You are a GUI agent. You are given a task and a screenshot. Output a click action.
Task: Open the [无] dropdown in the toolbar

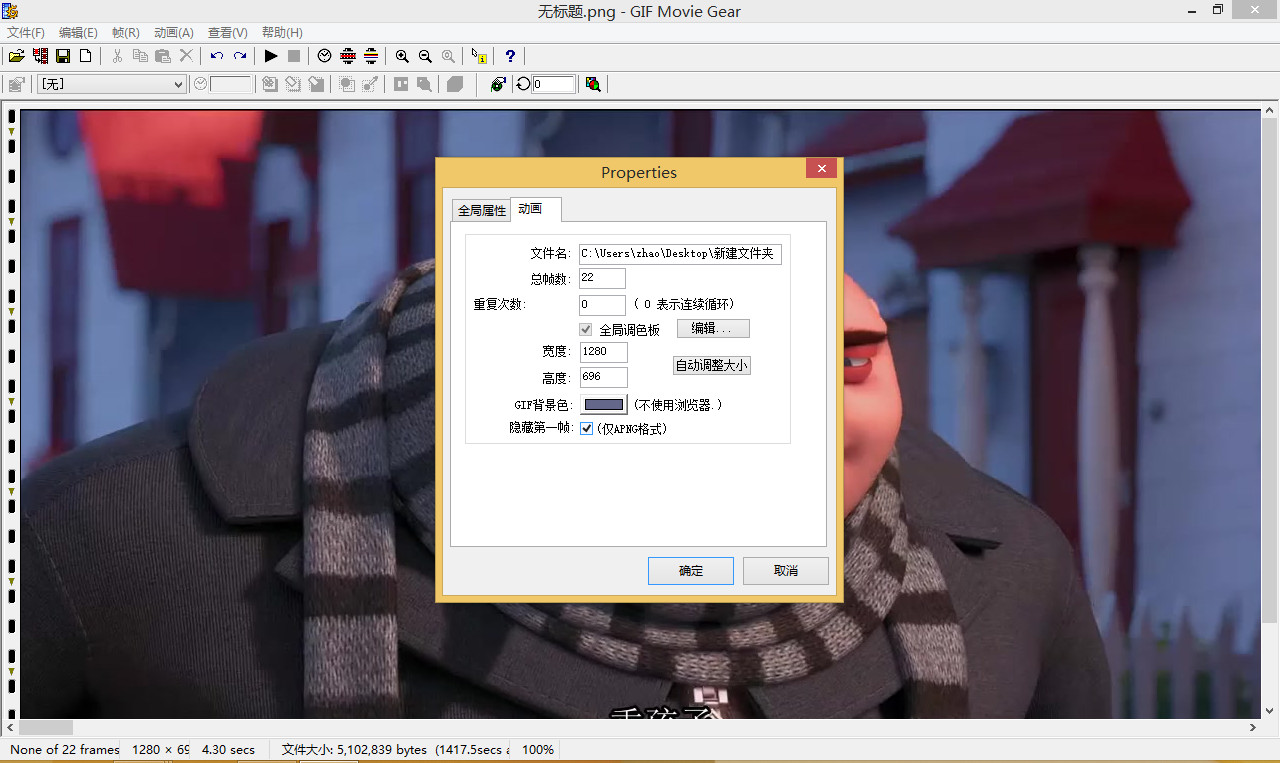[111, 84]
